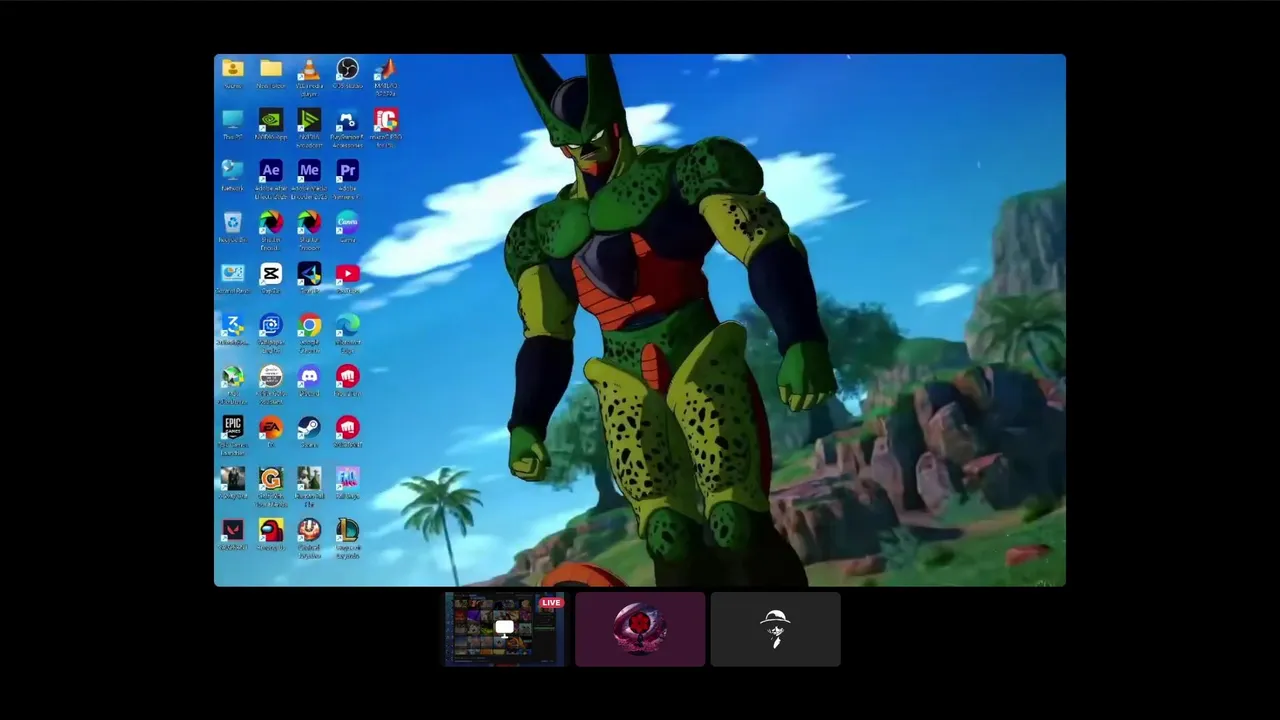Launch OBS Studio from desktop
Image resolution: width=1280 pixels, height=720 pixels.
pos(347,72)
